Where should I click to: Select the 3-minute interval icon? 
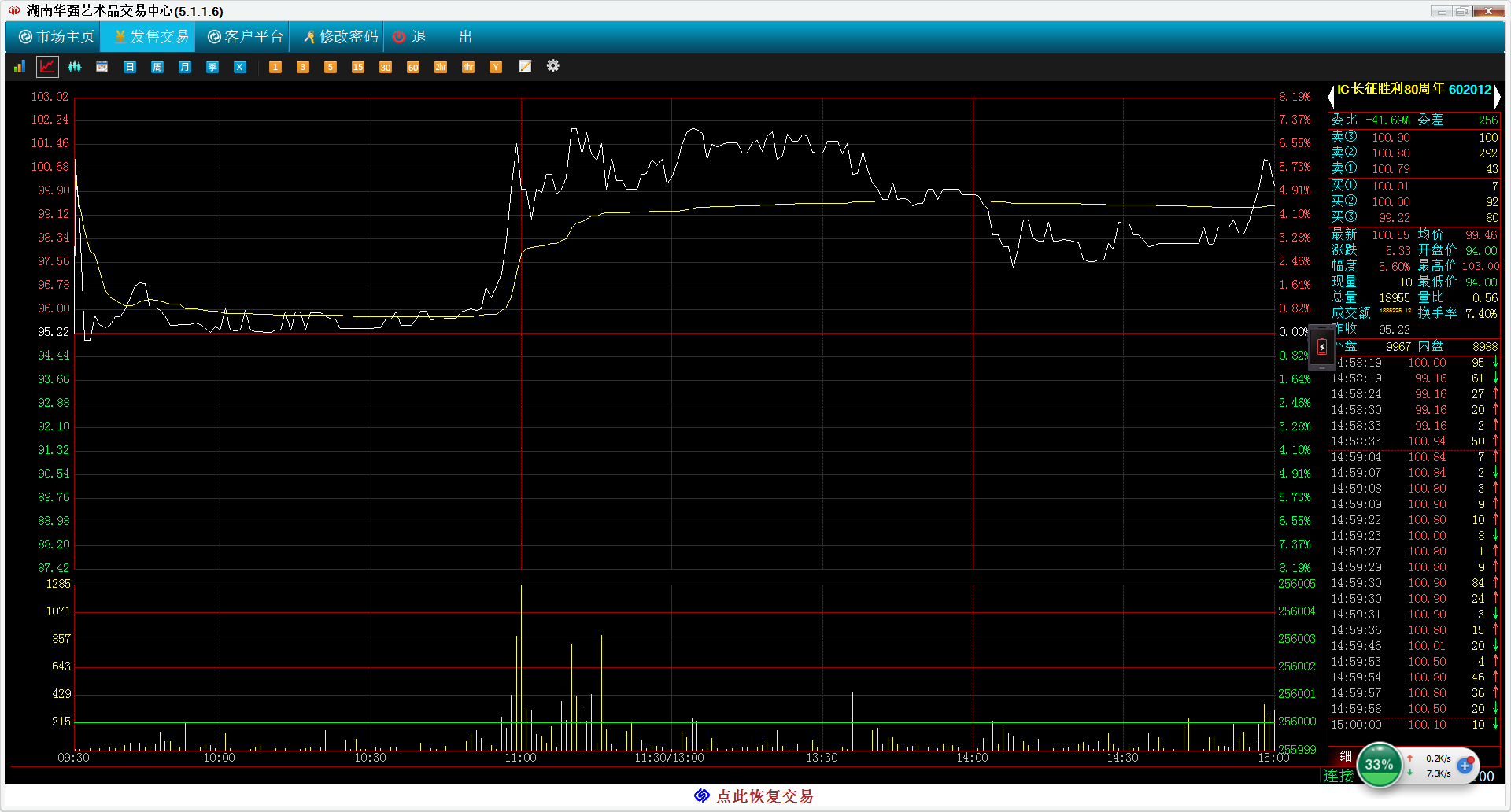click(303, 67)
